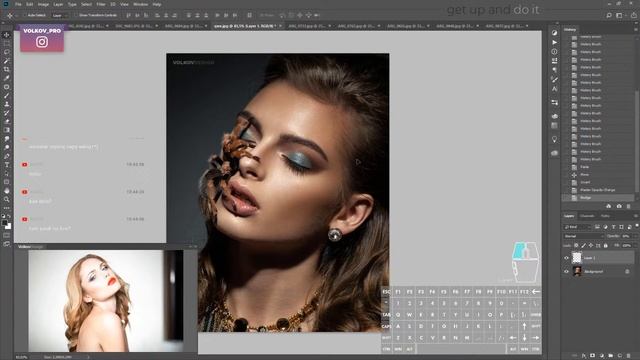Select the History Brush tool
Screen dimensions: 640x360
[7, 113]
